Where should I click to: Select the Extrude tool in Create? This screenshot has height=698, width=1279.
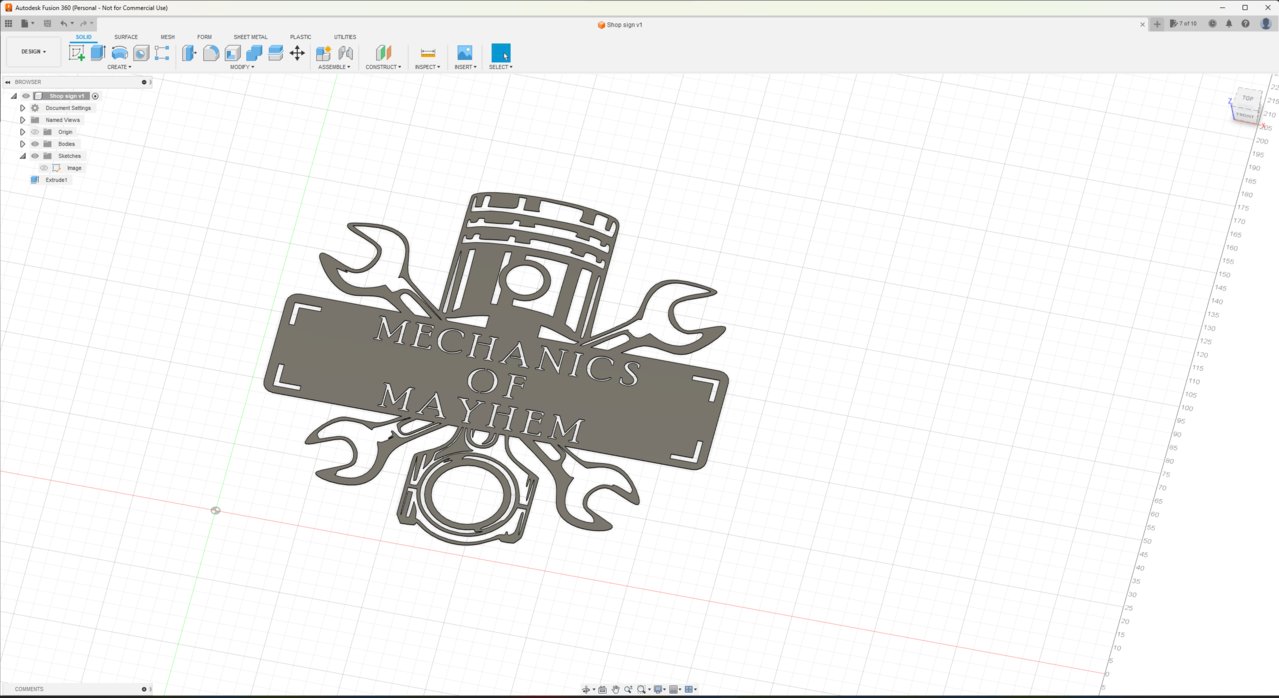[98, 53]
